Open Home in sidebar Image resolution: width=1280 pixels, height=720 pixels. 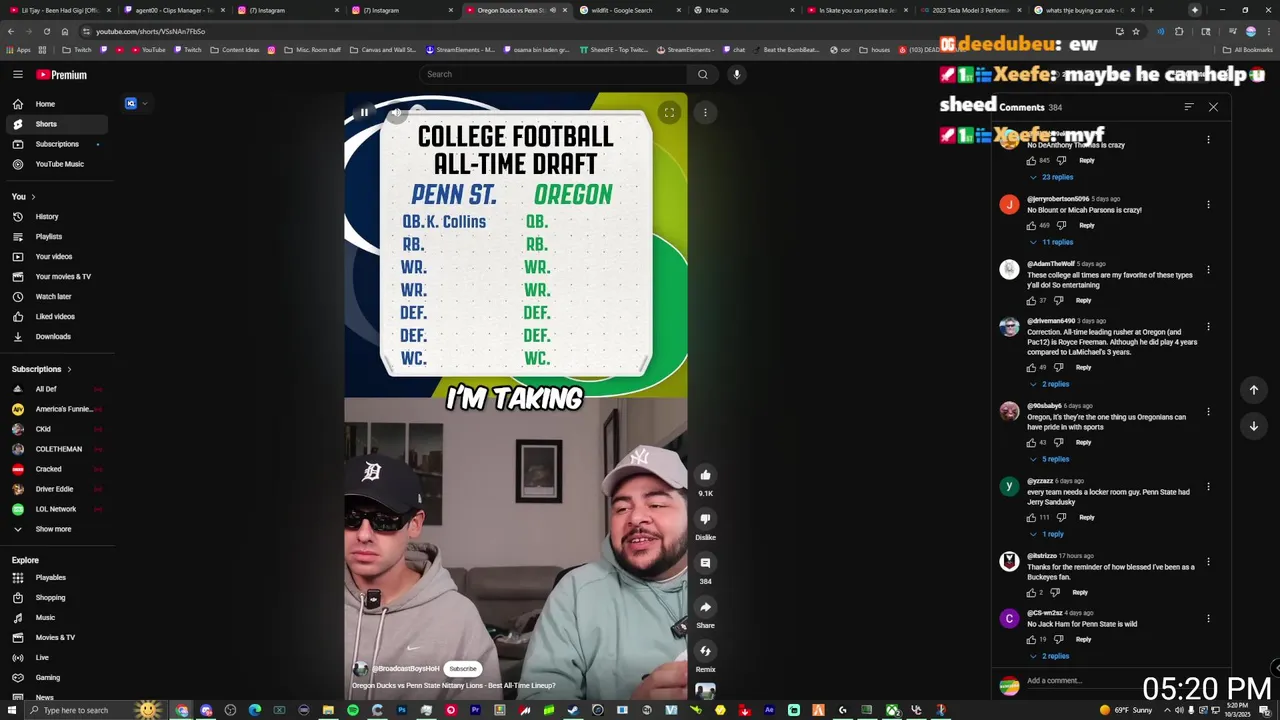click(56, 104)
